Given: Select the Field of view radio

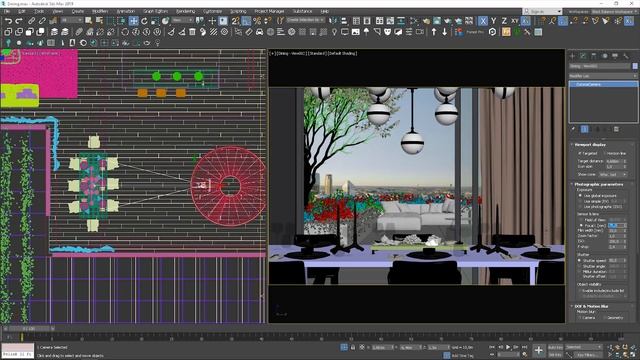Looking at the screenshot, I should point(581,220).
